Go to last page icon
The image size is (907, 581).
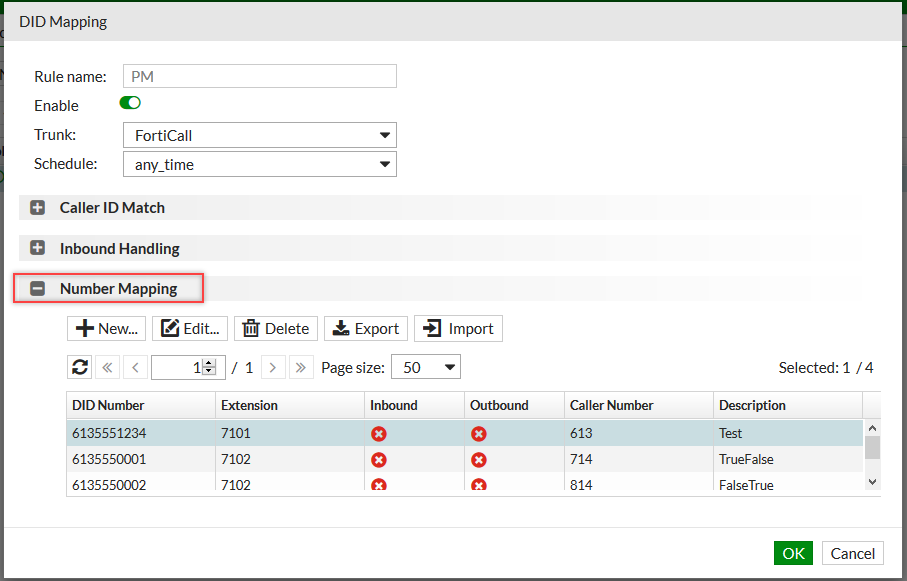click(301, 367)
